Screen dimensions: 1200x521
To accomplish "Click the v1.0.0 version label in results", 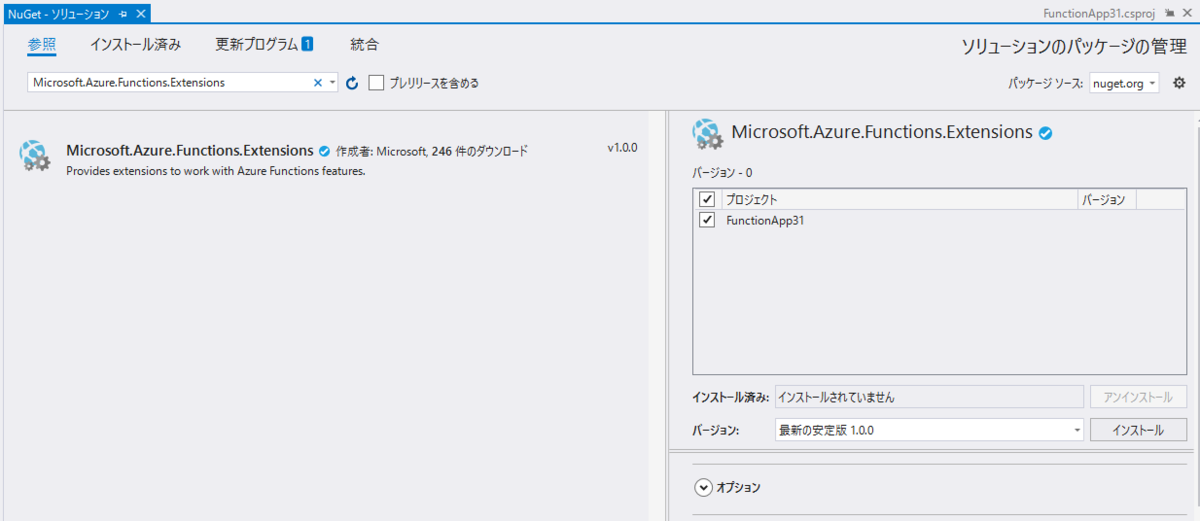I will tap(622, 148).
